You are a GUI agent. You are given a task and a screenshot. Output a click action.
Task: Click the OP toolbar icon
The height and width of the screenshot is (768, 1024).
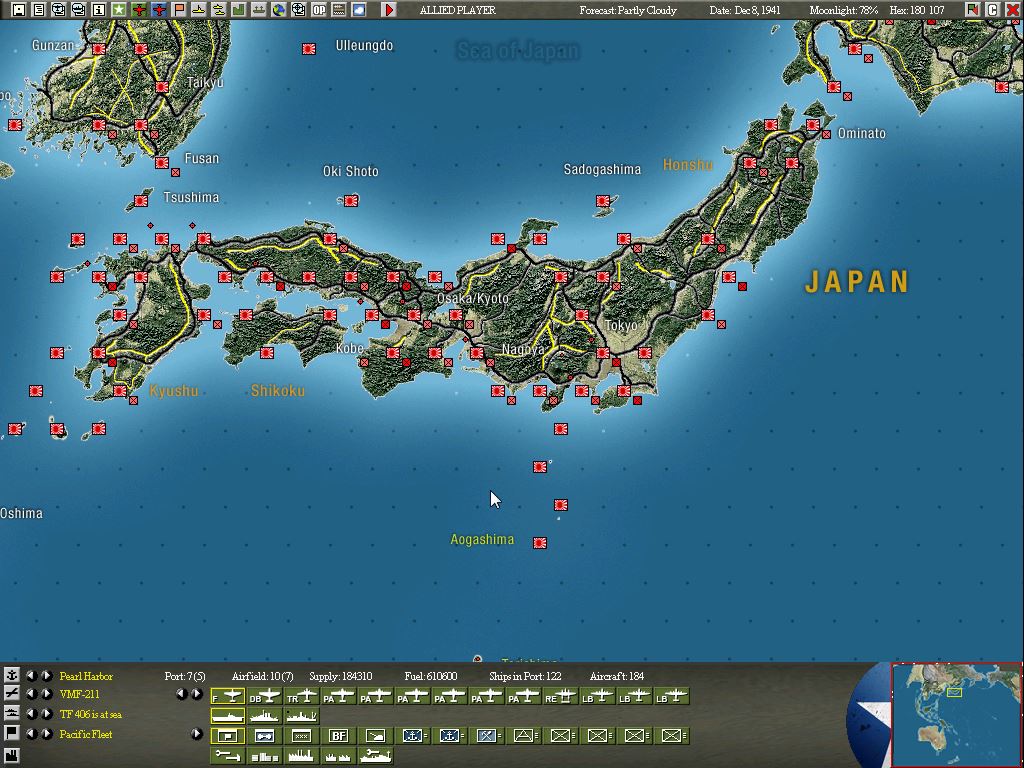click(x=319, y=10)
